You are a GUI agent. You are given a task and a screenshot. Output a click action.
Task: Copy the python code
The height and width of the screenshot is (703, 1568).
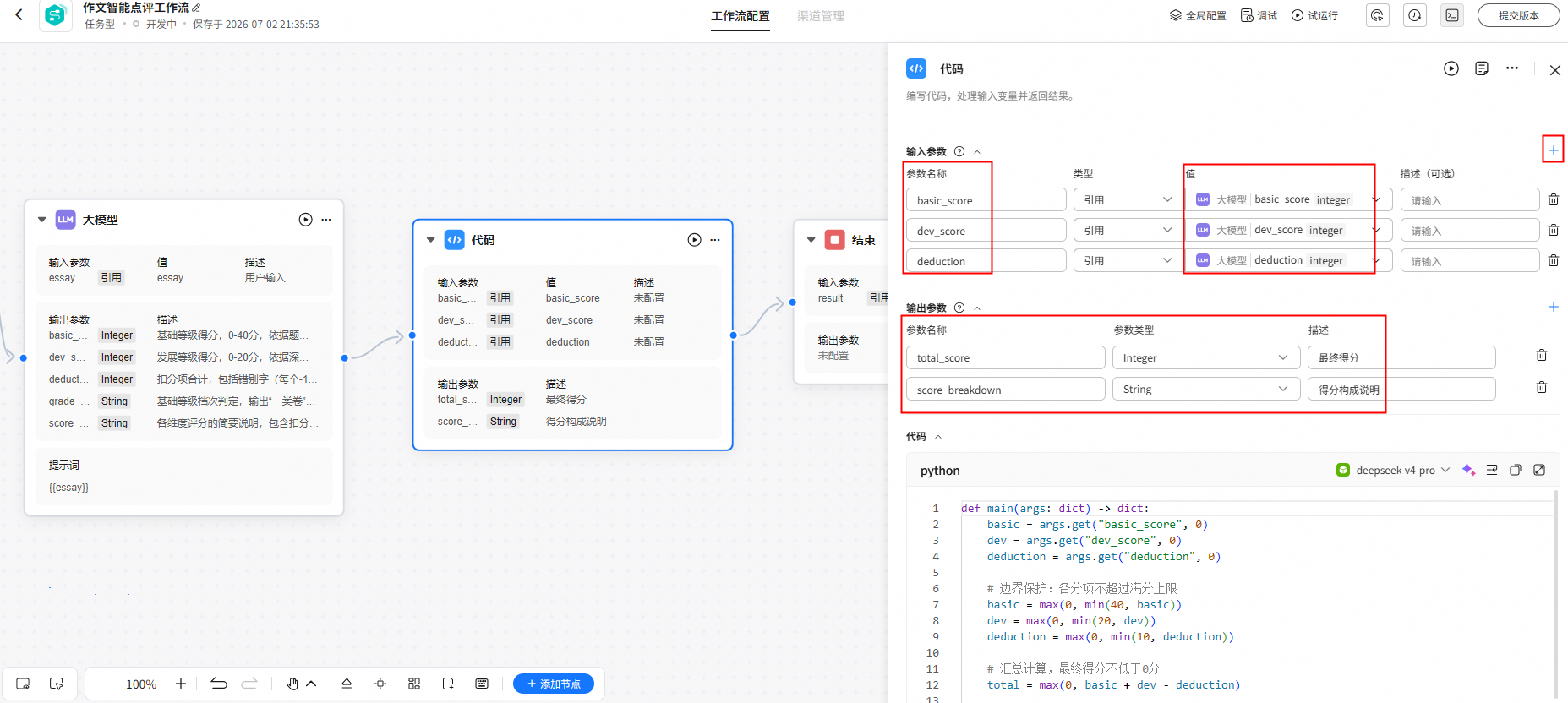point(1516,470)
